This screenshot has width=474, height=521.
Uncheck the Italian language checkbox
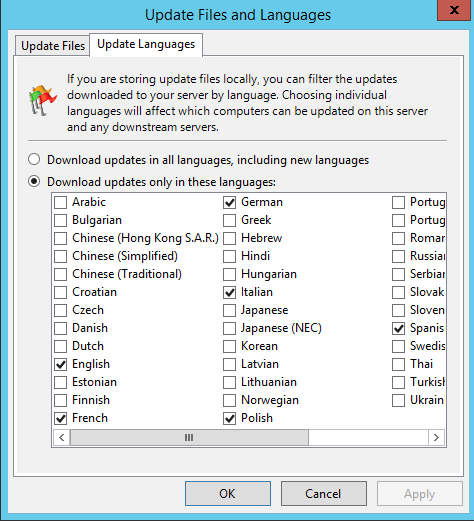coord(230,292)
